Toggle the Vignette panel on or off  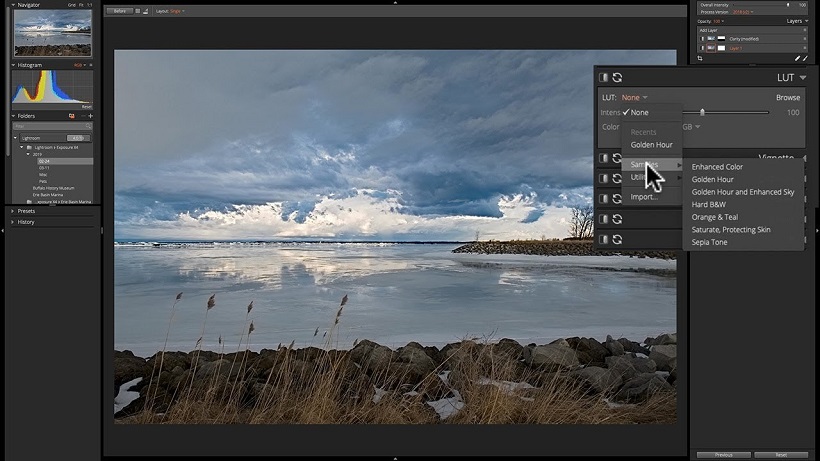[x=603, y=158]
